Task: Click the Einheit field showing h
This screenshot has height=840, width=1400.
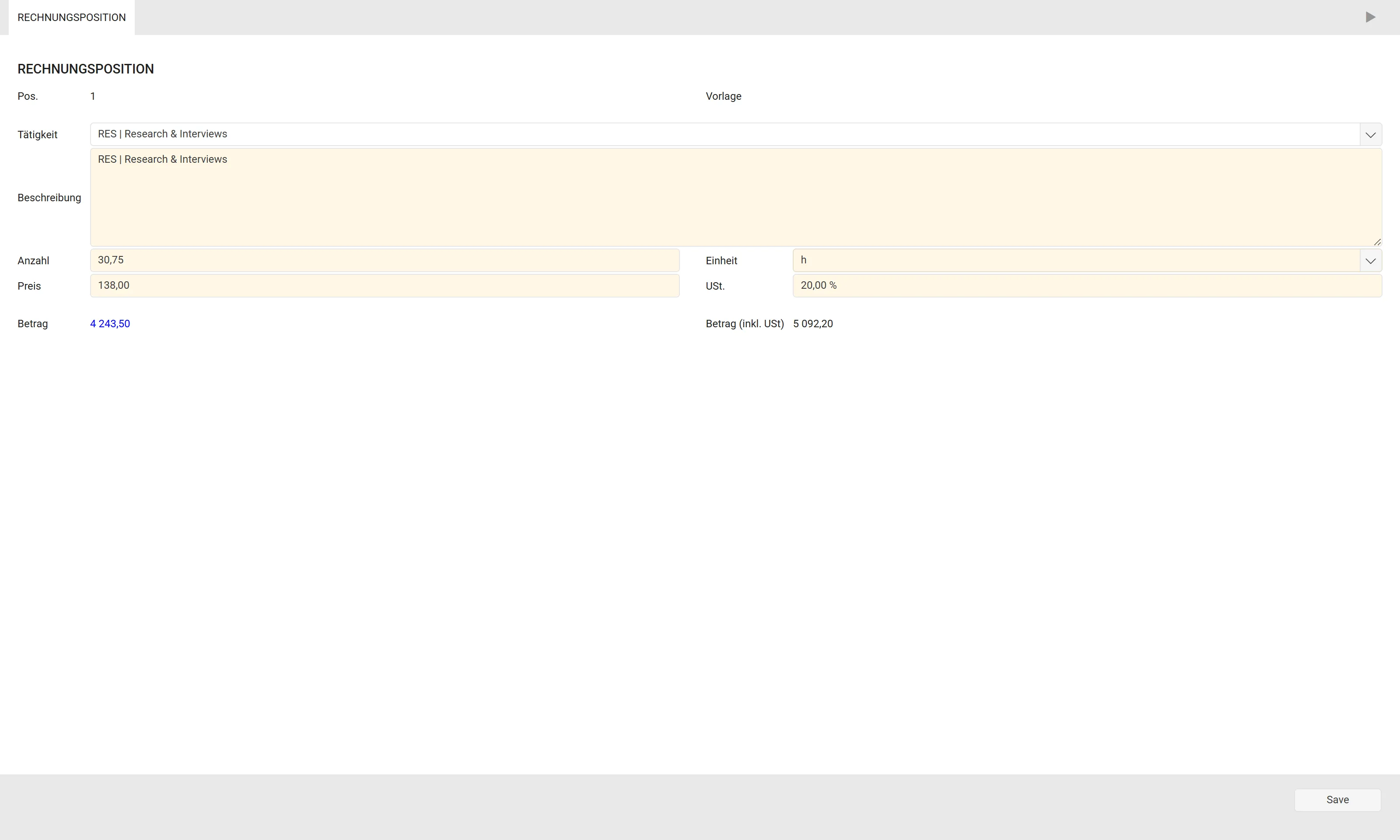Action: click(x=1076, y=260)
